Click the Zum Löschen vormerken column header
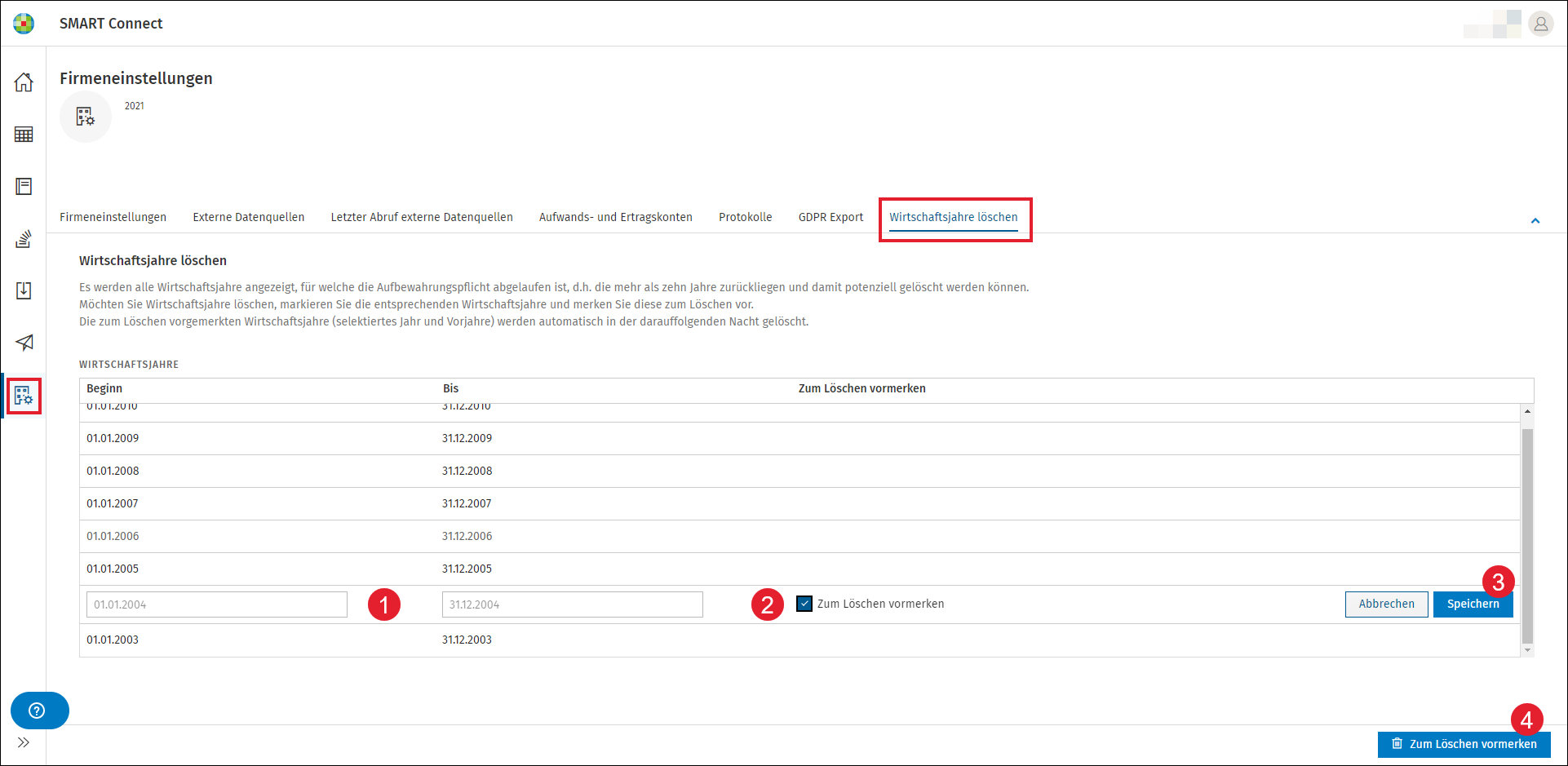Screen dimensions: 1568x766 point(862,388)
